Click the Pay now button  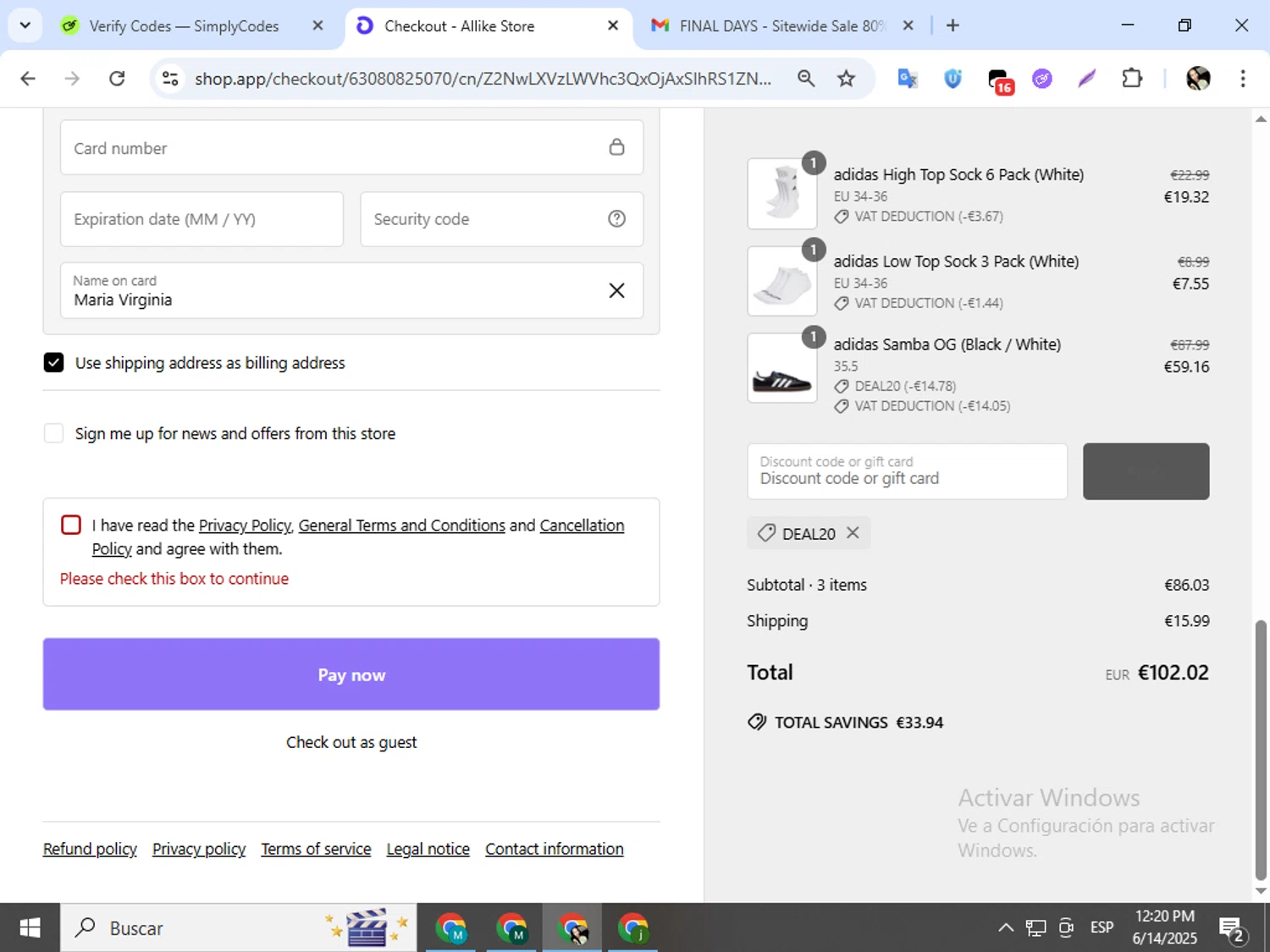tap(351, 674)
